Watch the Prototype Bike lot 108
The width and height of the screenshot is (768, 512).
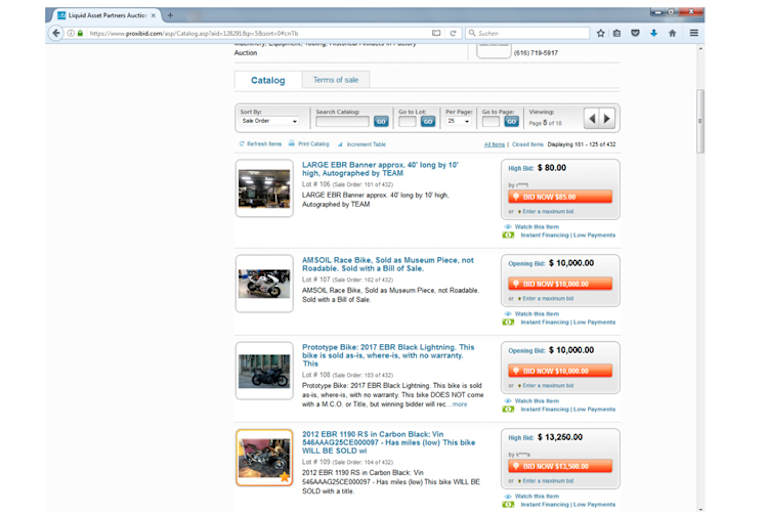(x=537, y=401)
